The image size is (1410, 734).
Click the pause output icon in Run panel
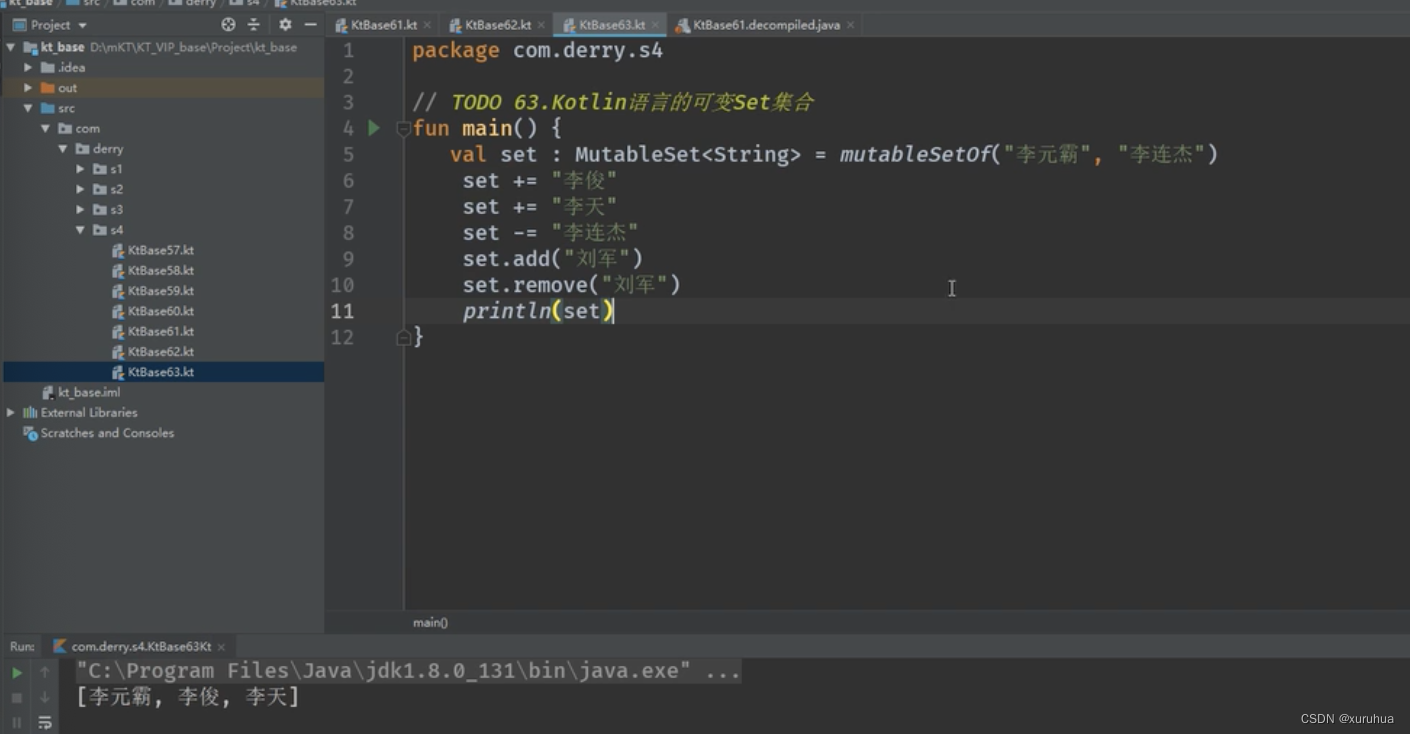pos(17,721)
